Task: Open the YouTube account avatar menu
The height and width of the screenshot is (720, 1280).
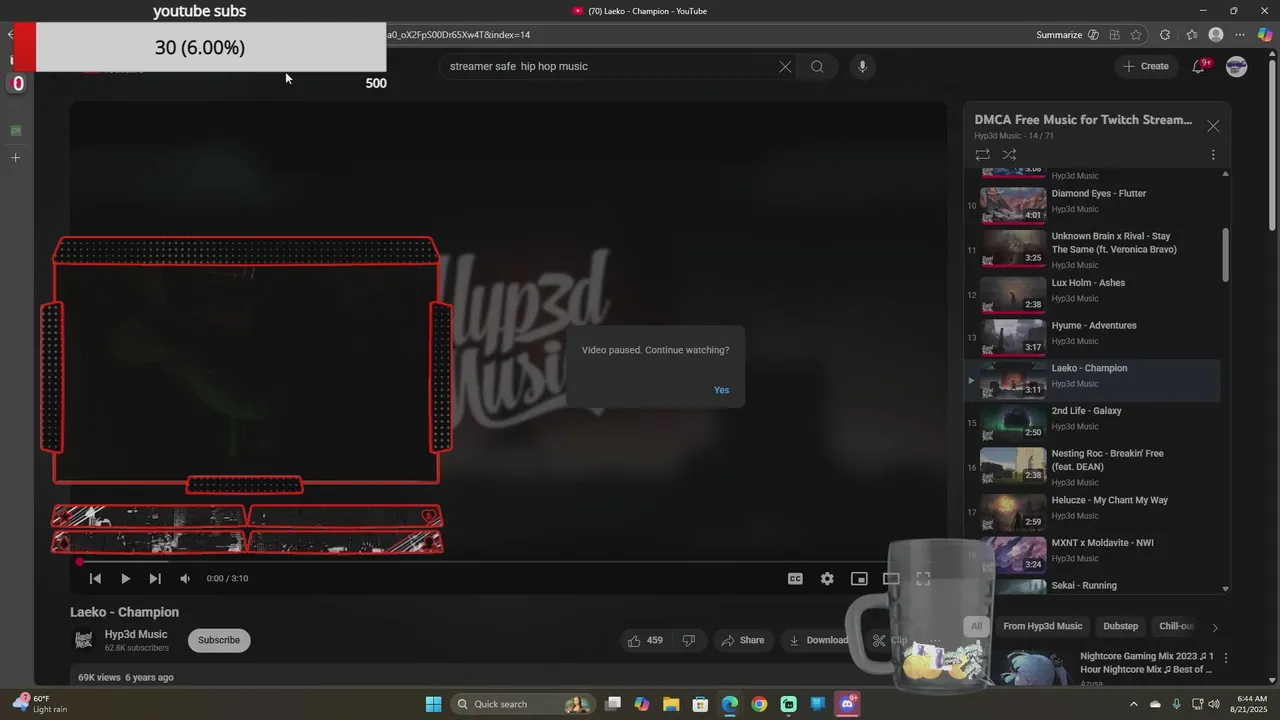Action: (x=1237, y=67)
